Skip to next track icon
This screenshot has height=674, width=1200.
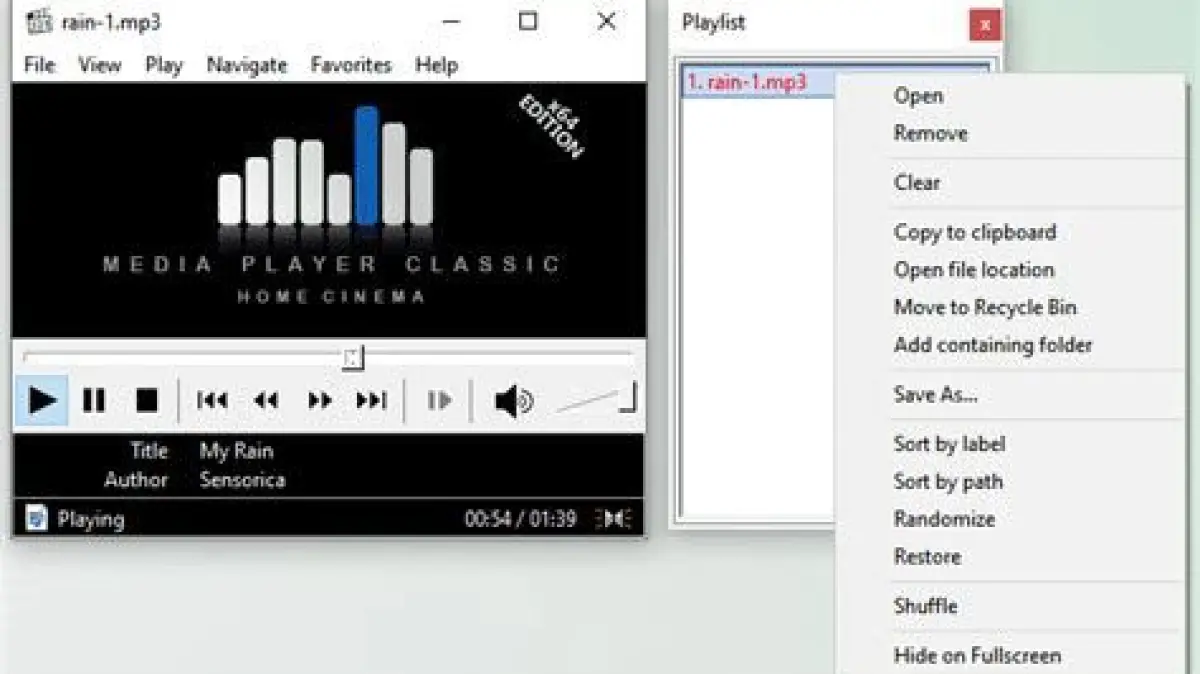(371, 401)
